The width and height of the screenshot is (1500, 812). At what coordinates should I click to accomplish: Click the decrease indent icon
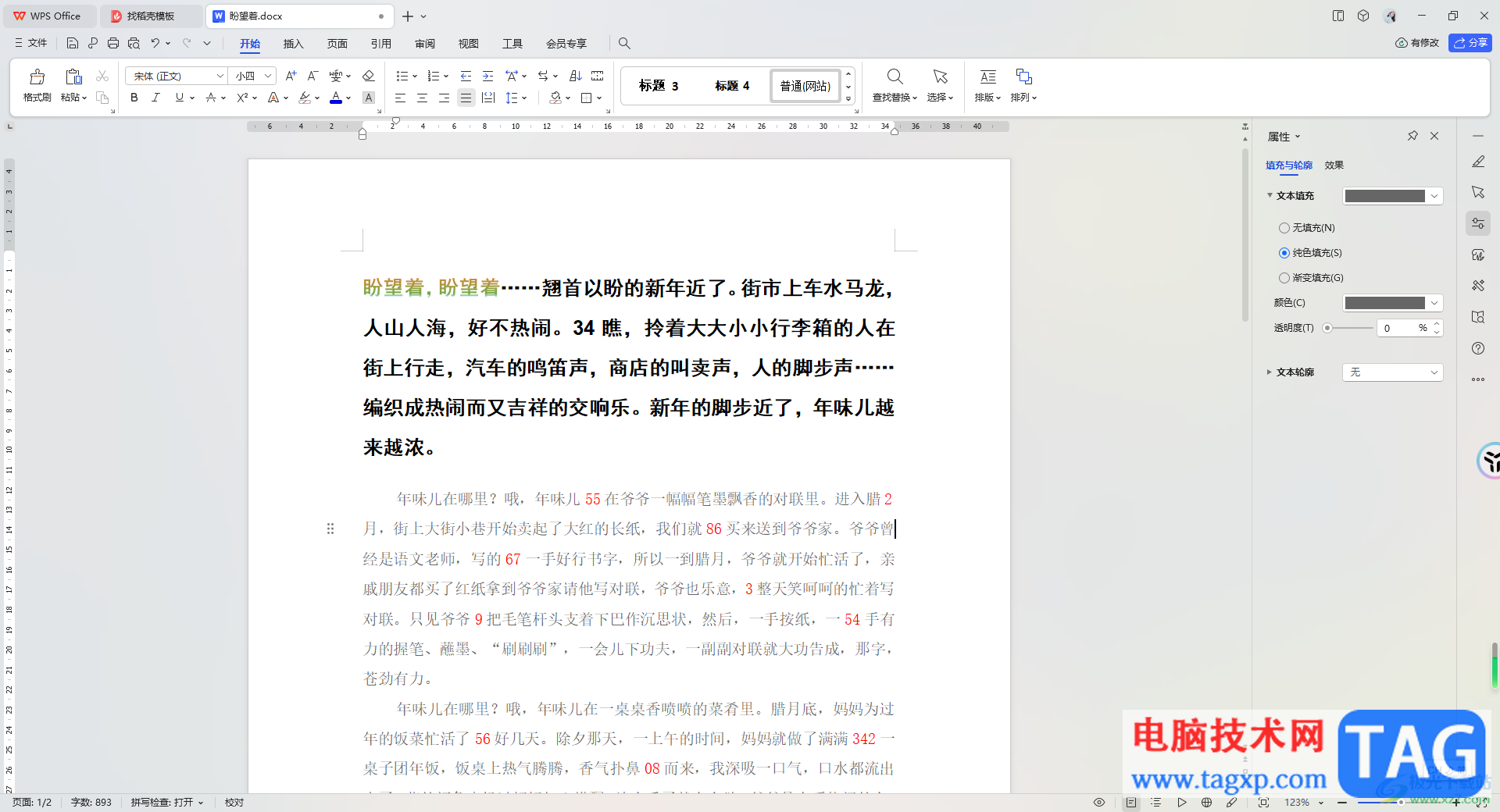click(x=466, y=76)
